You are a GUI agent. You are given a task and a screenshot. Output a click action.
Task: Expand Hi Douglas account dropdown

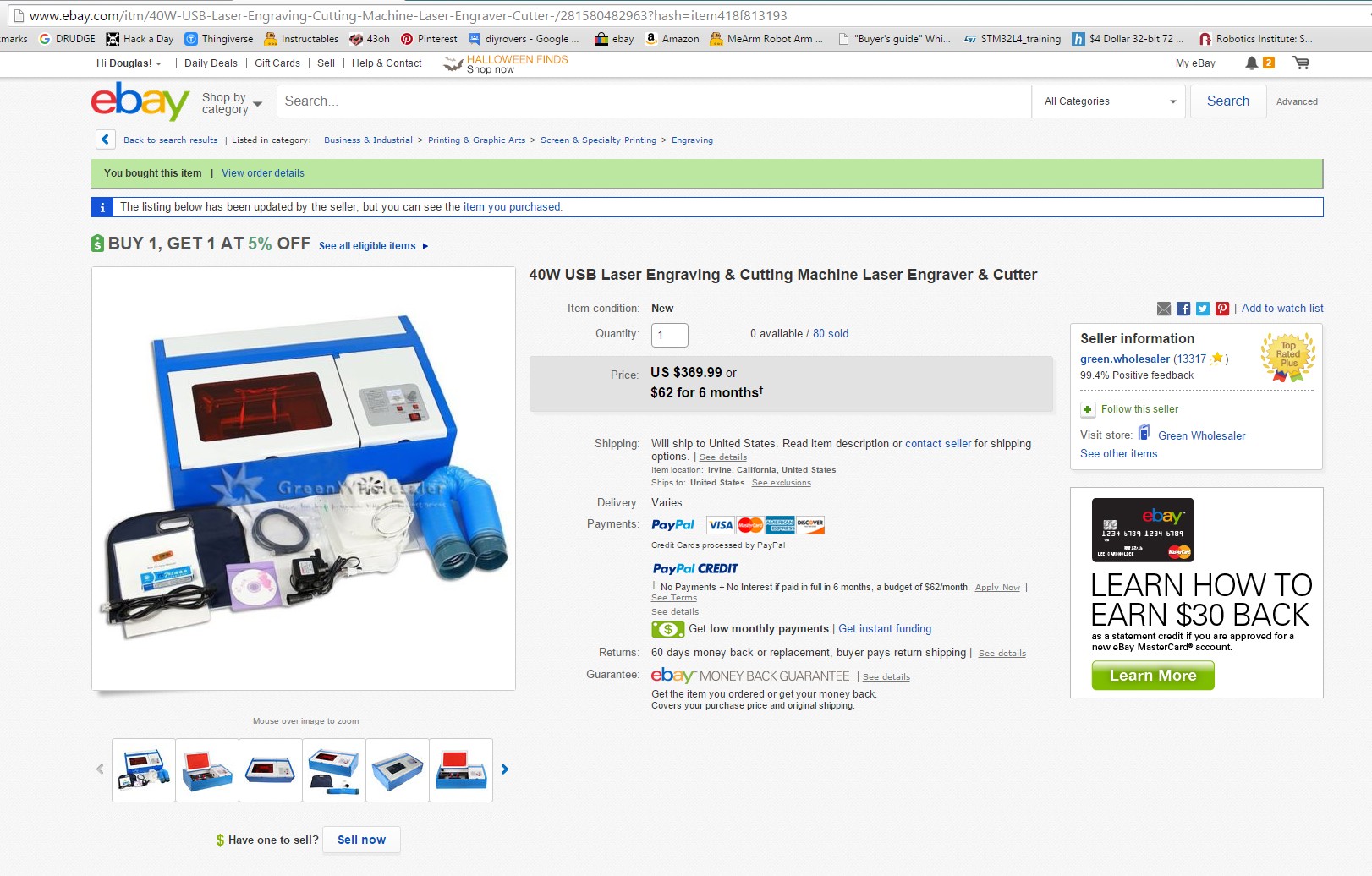(129, 63)
